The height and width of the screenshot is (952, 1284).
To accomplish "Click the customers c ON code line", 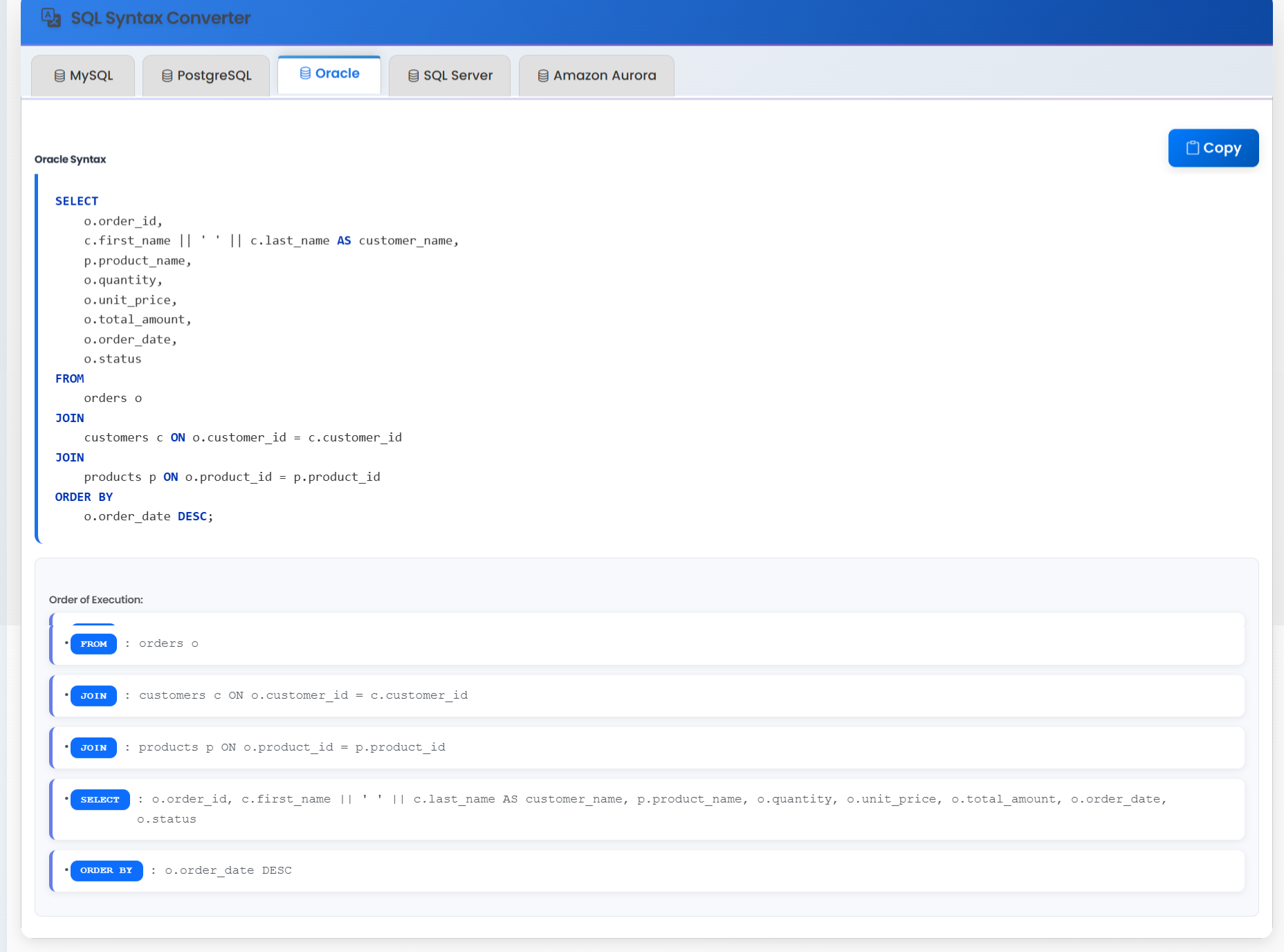I will click(x=243, y=437).
